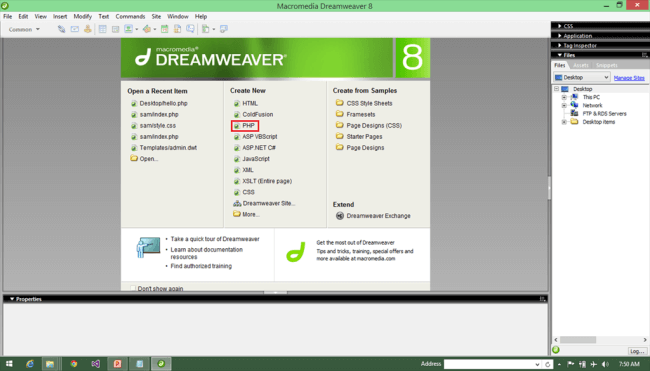Click the Windows Start button
Image resolution: width=650 pixels, height=371 pixels.
(9, 364)
